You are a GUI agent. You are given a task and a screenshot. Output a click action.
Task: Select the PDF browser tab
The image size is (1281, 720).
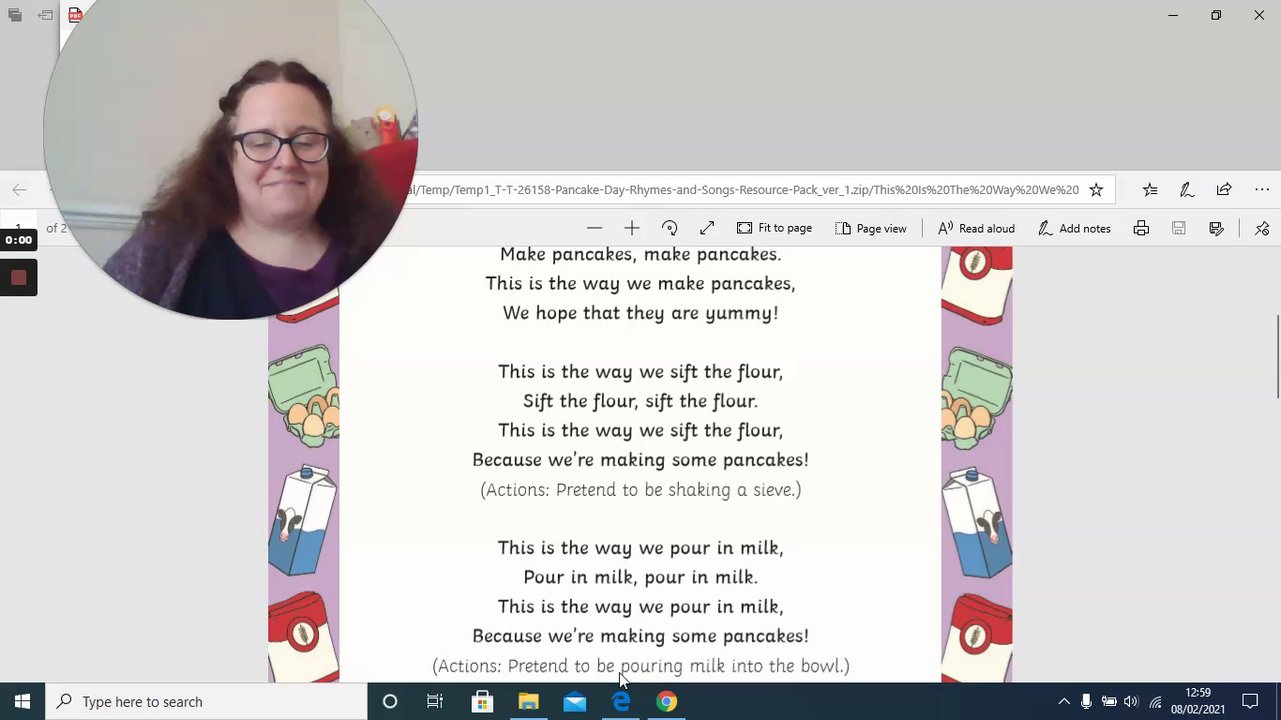point(76,15)
